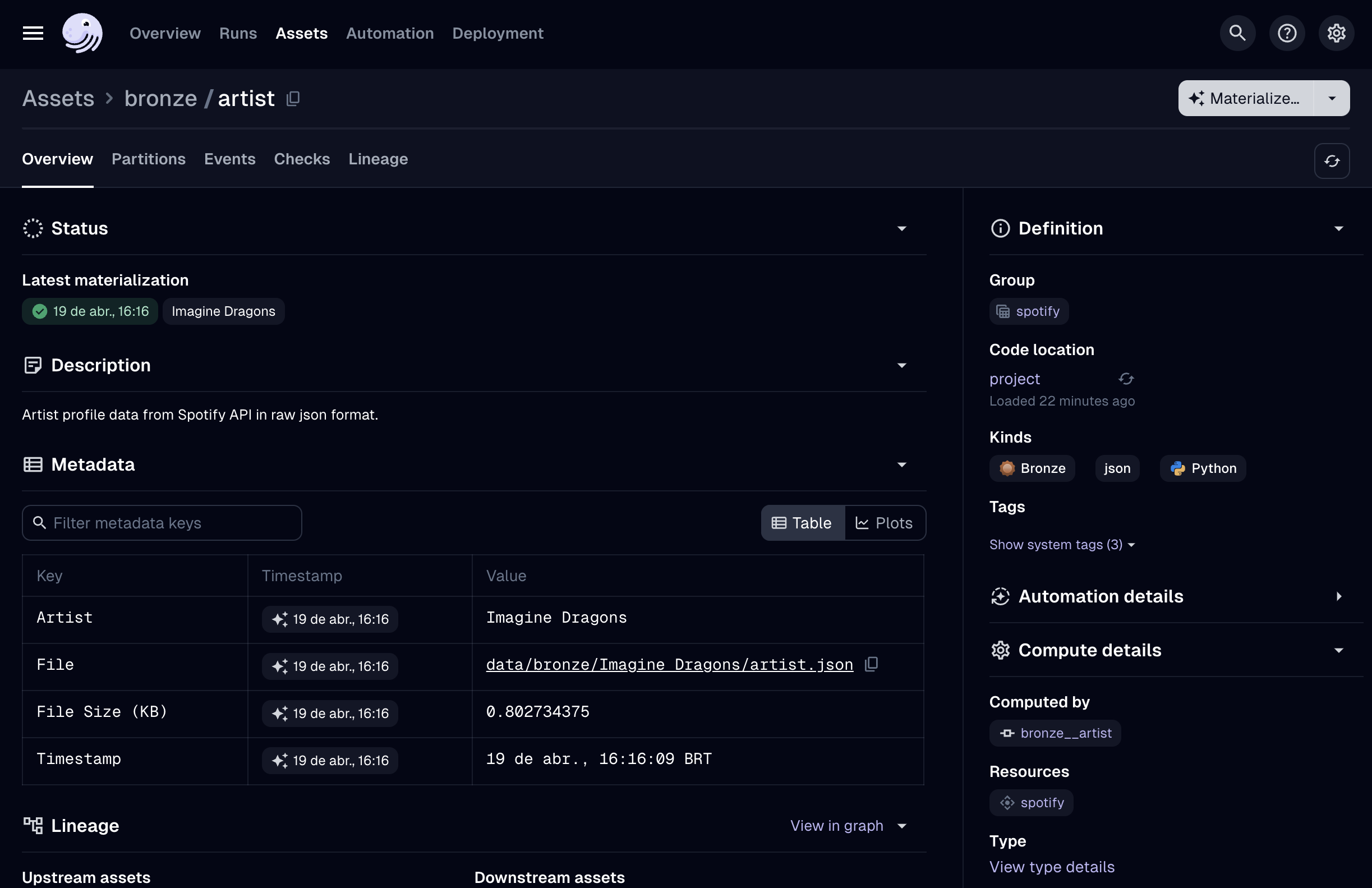Screen dimensions: 1372x888
Task: Click the Python kind logo icon
Action: tap(1178, 468)
